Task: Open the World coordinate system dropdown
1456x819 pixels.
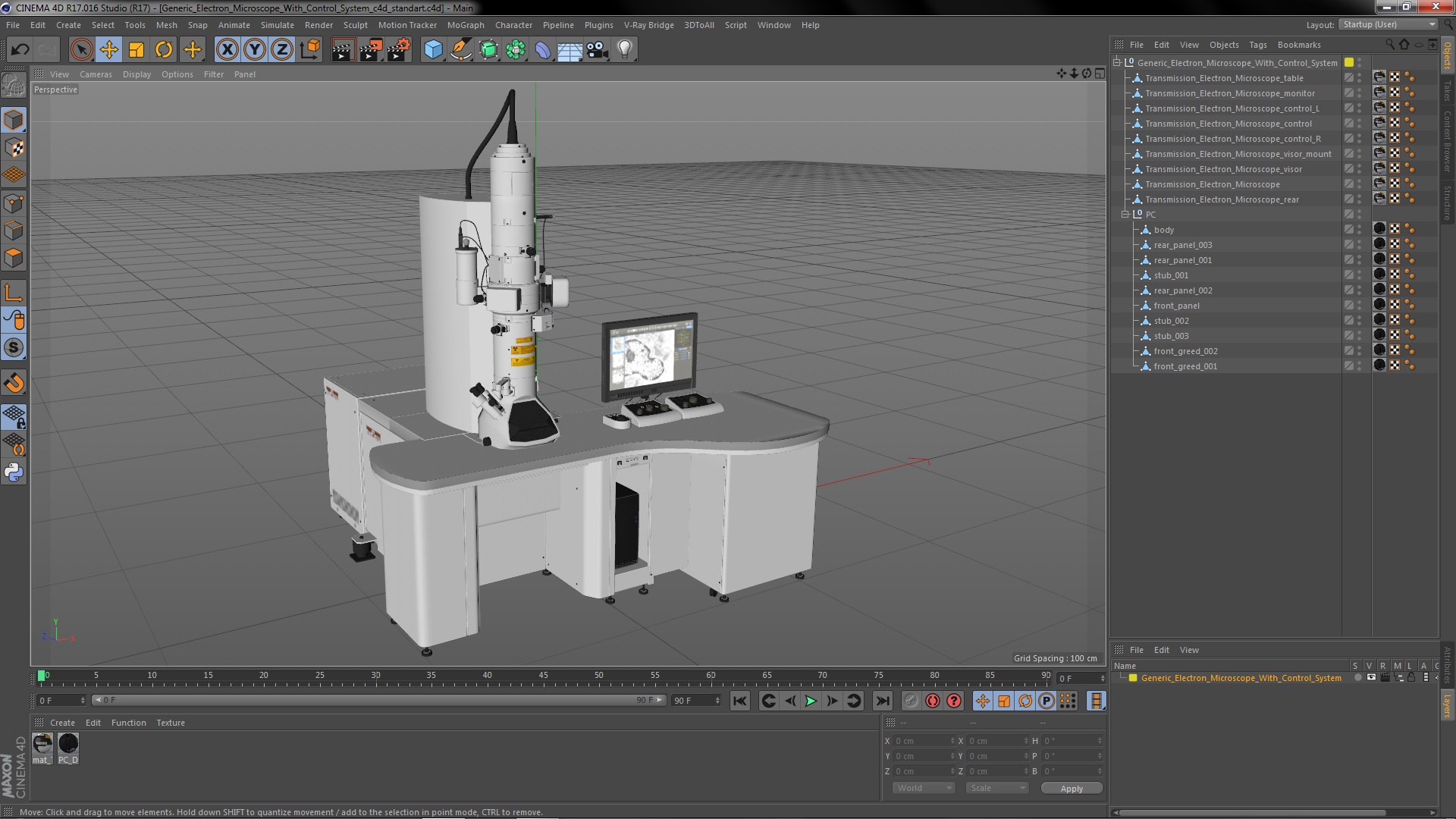Action: (923, 789)
